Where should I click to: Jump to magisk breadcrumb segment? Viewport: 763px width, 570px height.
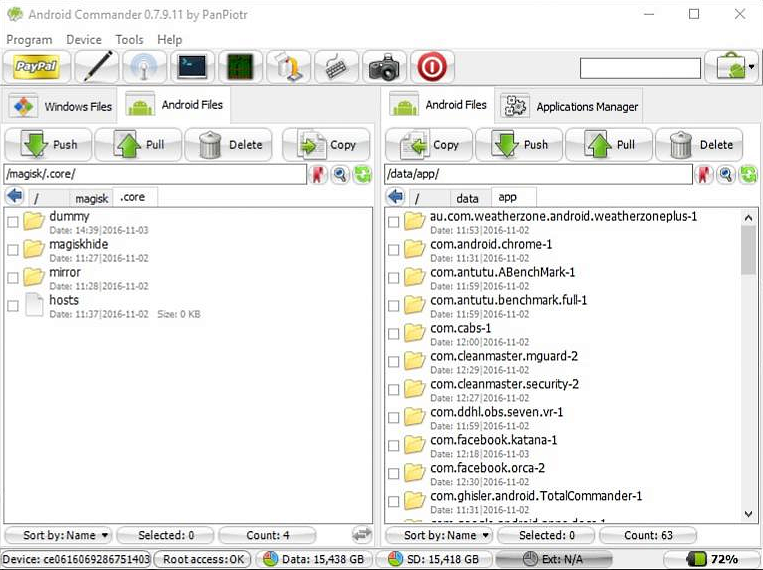click(91, 199)
